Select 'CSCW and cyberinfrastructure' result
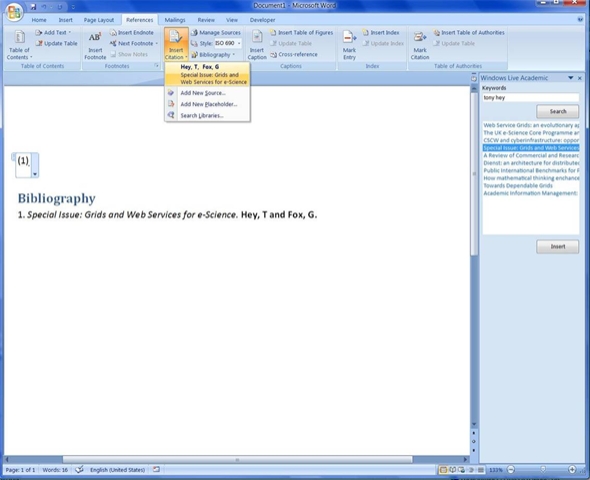 [x=531, y=140]
